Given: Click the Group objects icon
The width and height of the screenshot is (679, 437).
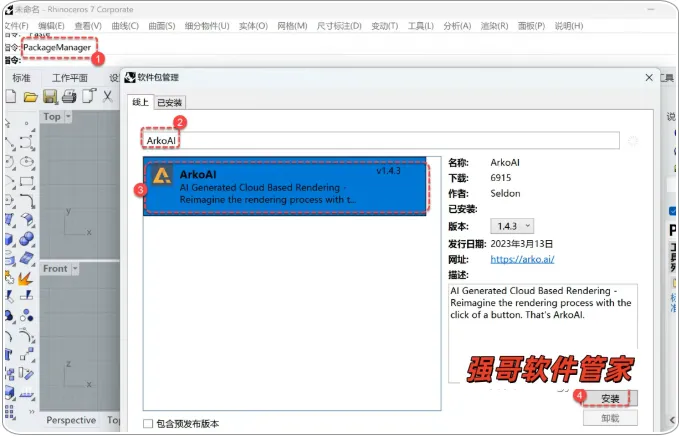Looking at the screenshot, I should tap(9, 315).
